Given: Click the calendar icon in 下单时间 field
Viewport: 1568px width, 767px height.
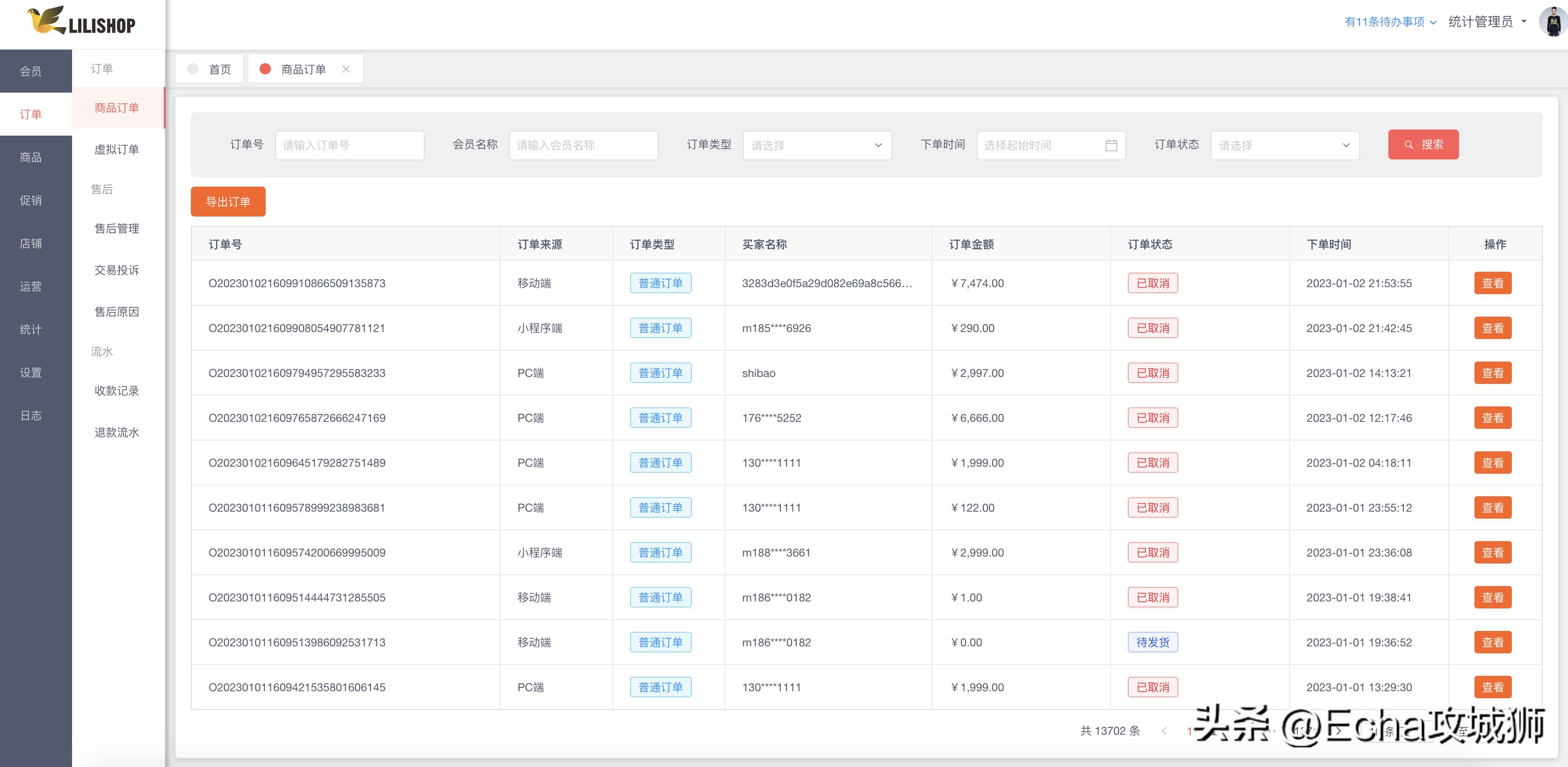Looking at the screenshot, I should point(1111,145).
